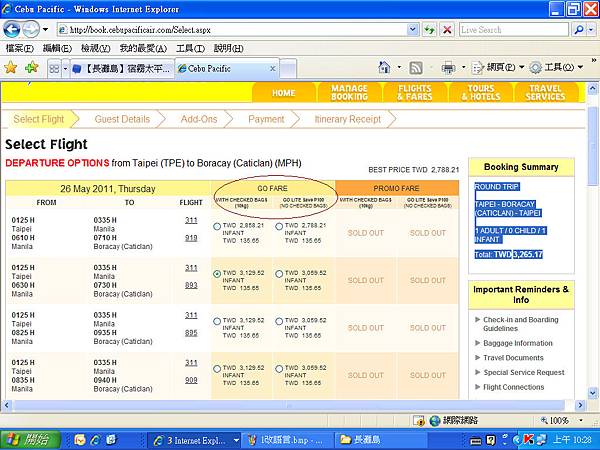Select checked bags fare for flight 893

click(217, 274)
